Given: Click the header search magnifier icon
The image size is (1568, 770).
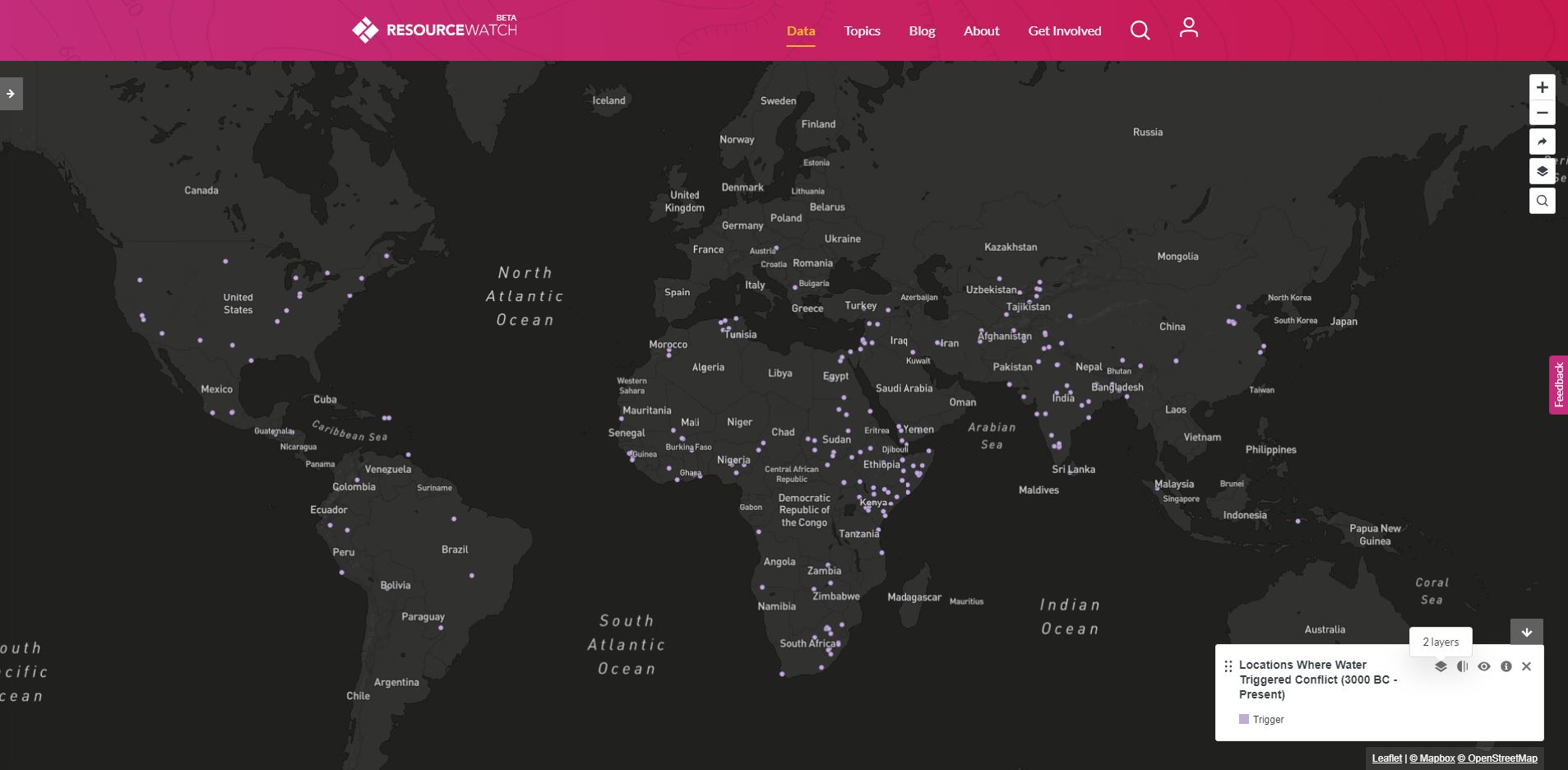Looking at the screenshot, I should [x=1140, y=31].
